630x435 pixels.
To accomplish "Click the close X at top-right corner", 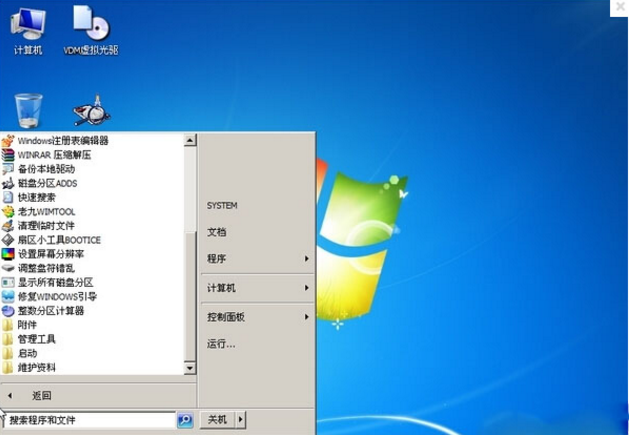I will 620,8.
